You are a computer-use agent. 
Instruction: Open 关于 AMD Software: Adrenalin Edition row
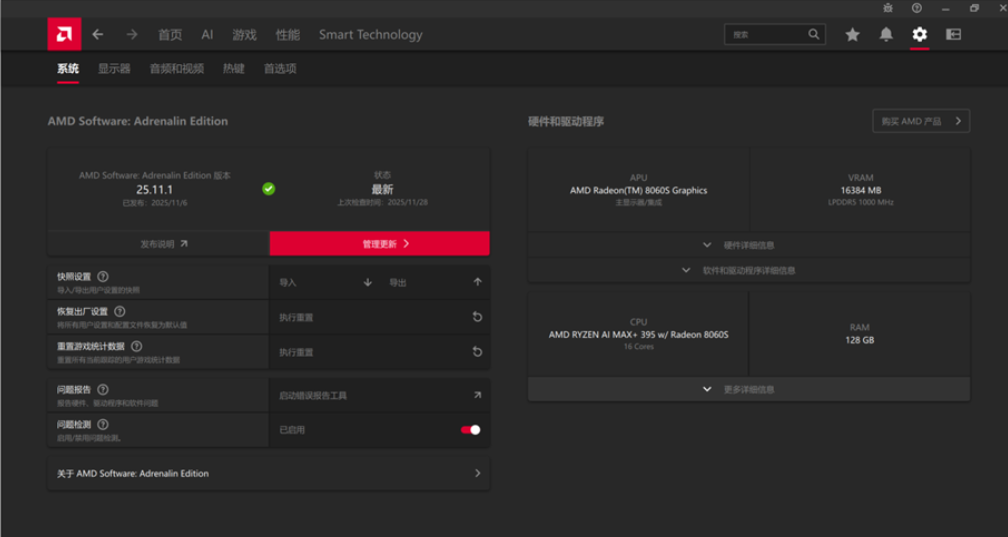coord(269,473)
